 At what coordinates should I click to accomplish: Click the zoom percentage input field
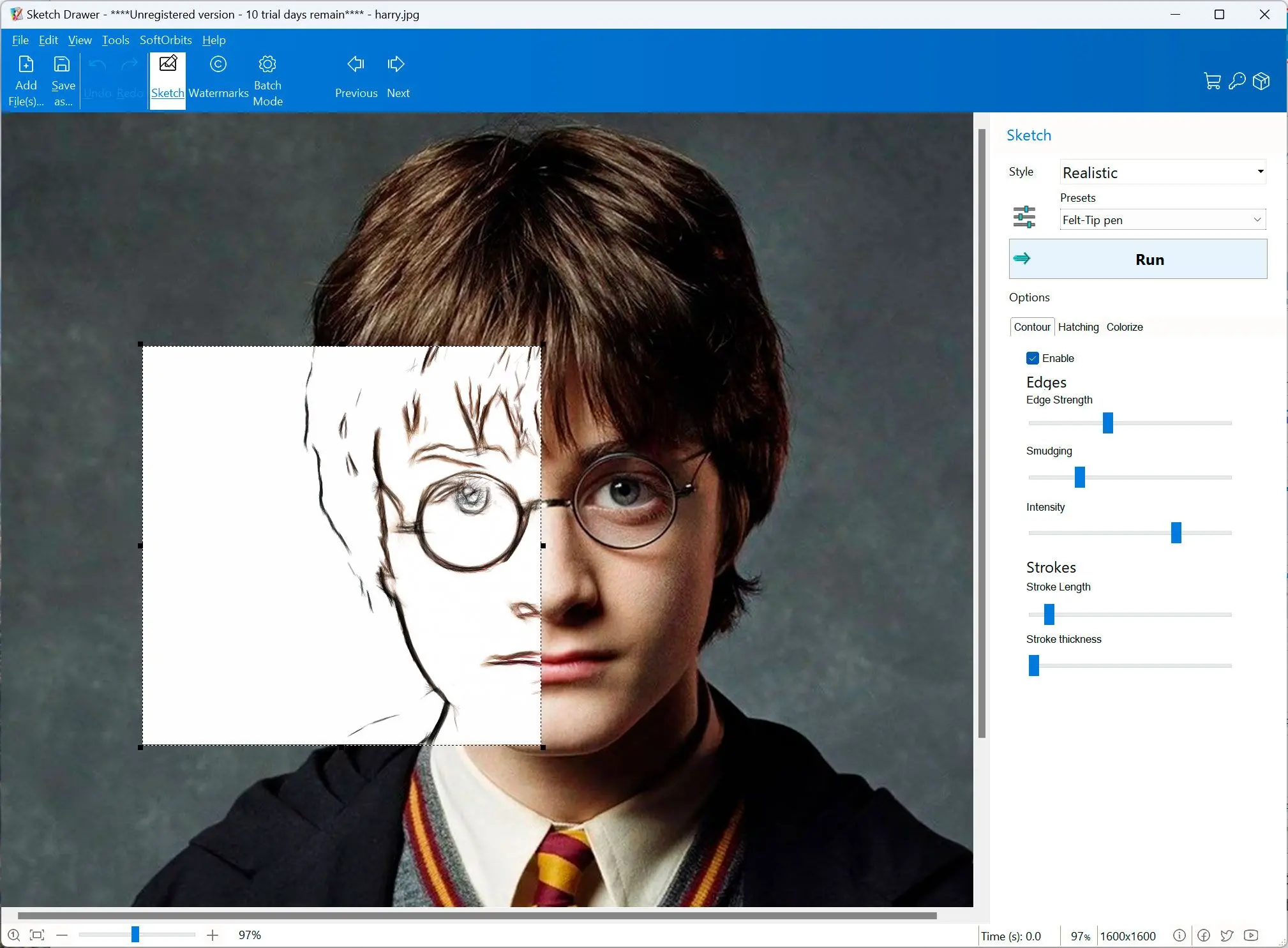click(x=252, y=935)
